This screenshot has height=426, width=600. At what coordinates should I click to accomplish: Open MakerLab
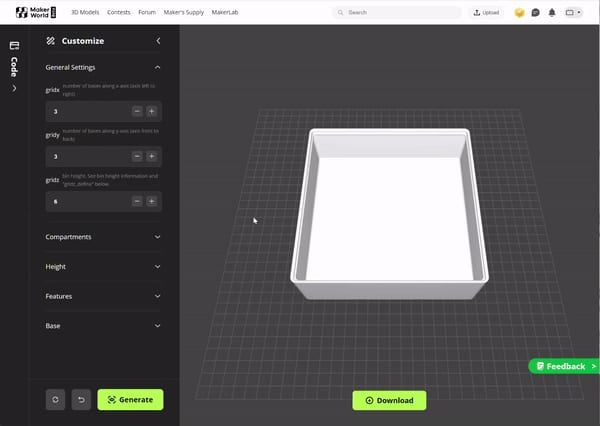225,12
